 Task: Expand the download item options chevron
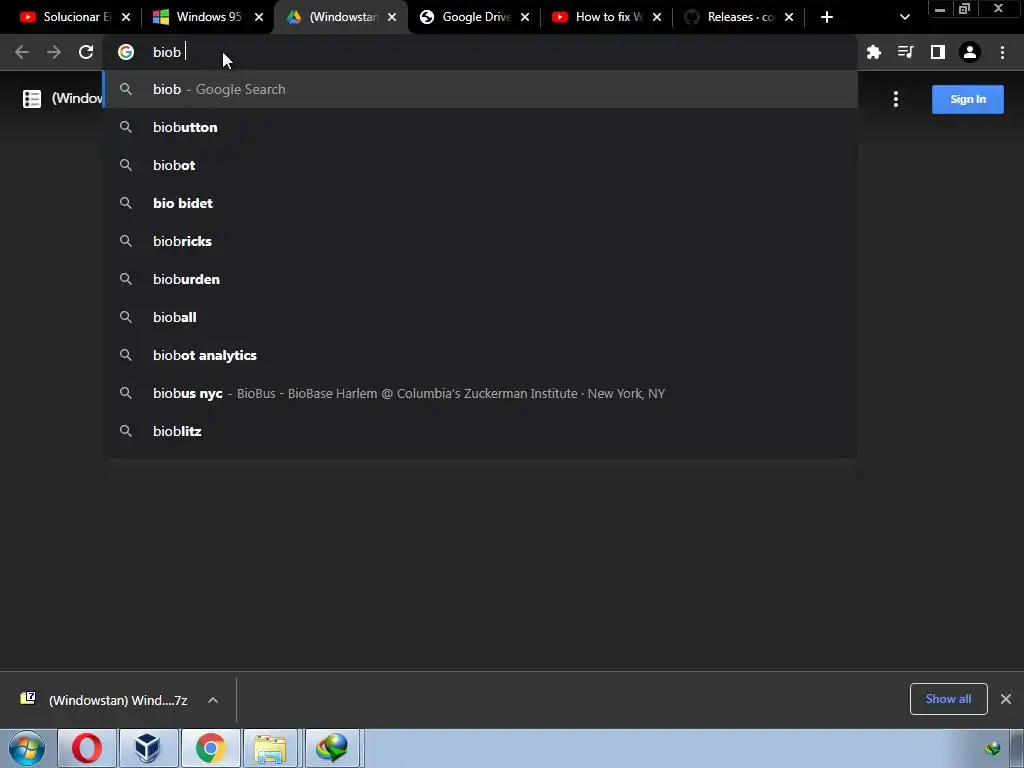point(212,700)
